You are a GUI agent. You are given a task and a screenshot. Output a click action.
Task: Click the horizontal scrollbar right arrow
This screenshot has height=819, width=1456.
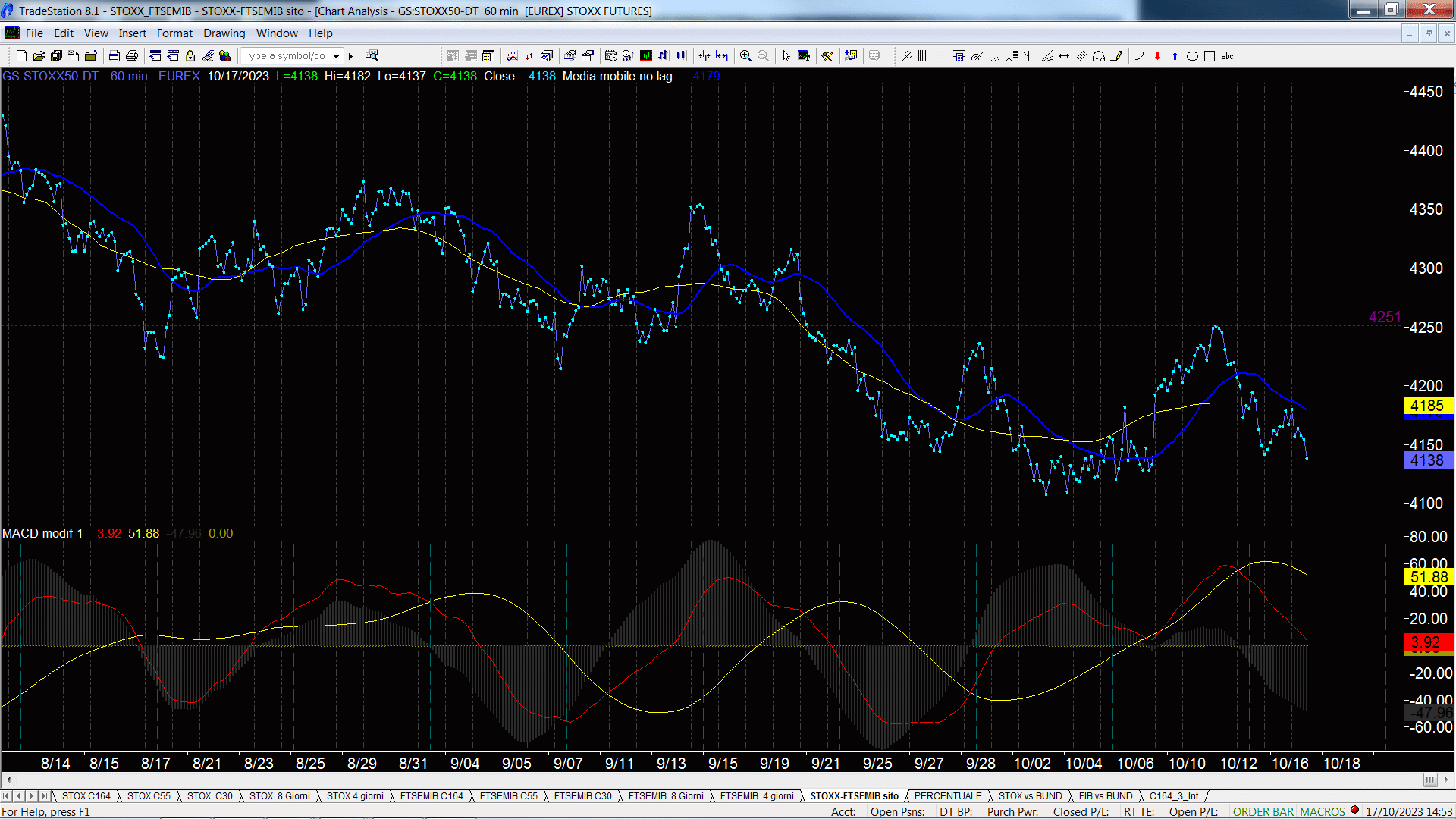point(1446,780)
